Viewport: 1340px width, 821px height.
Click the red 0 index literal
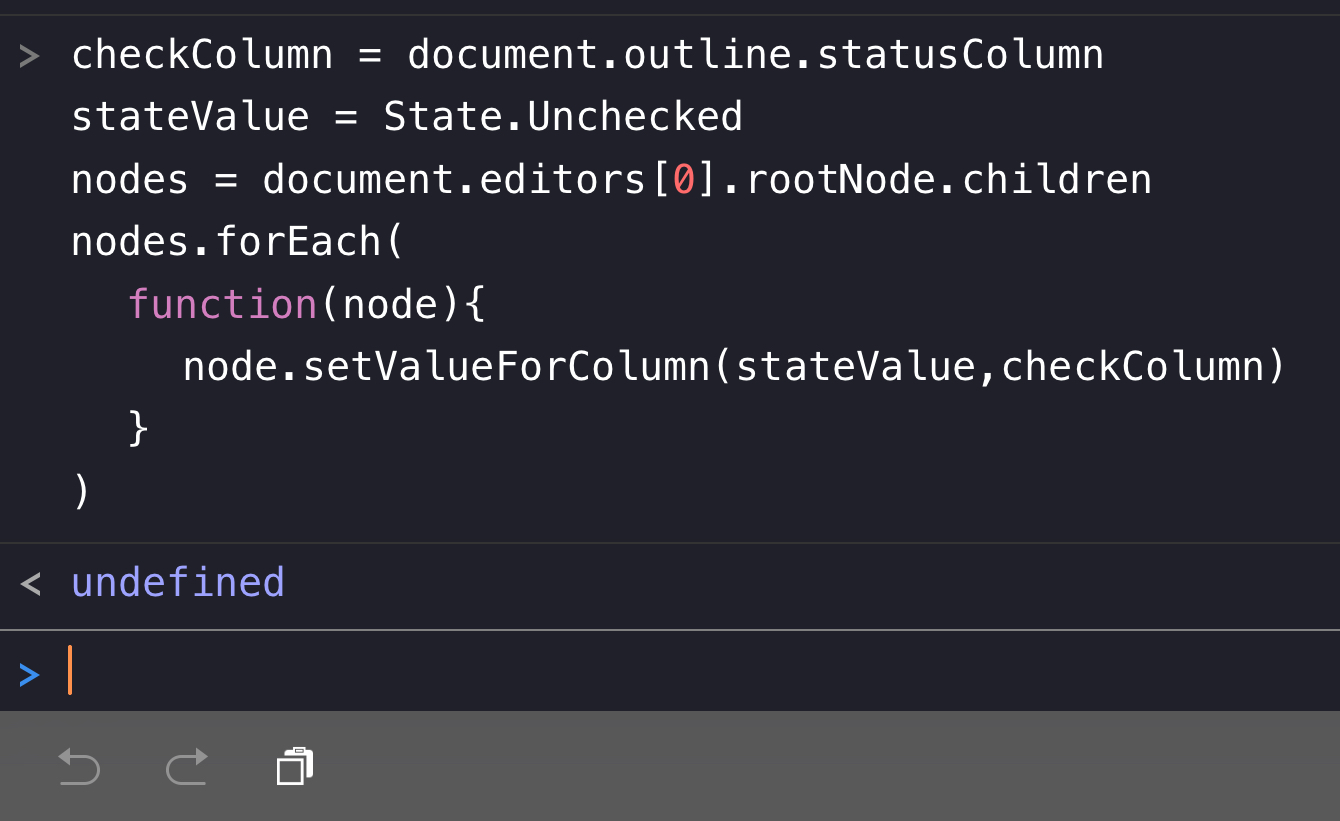tap(684, 180)
